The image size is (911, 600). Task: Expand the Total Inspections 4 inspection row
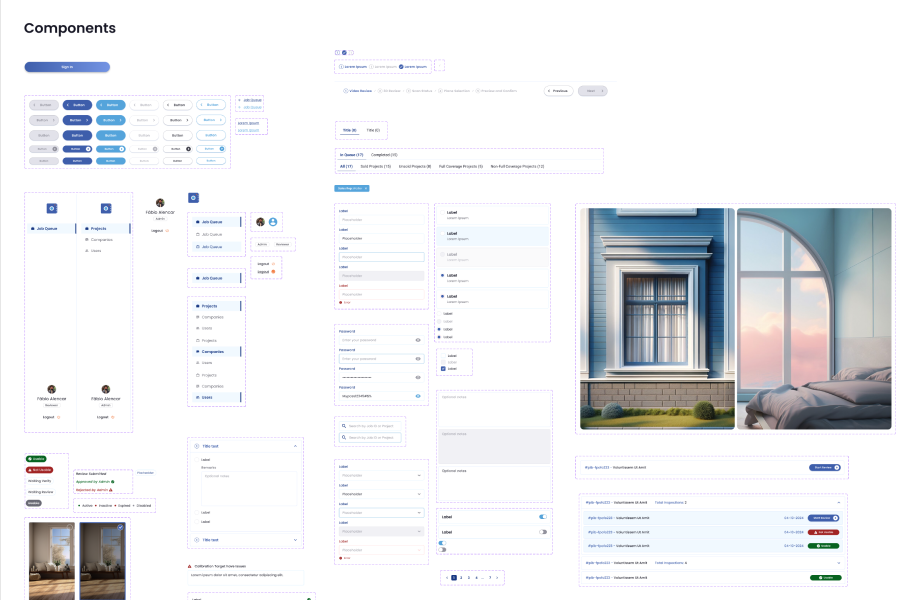pyautogui.click(x=839, y=563)
